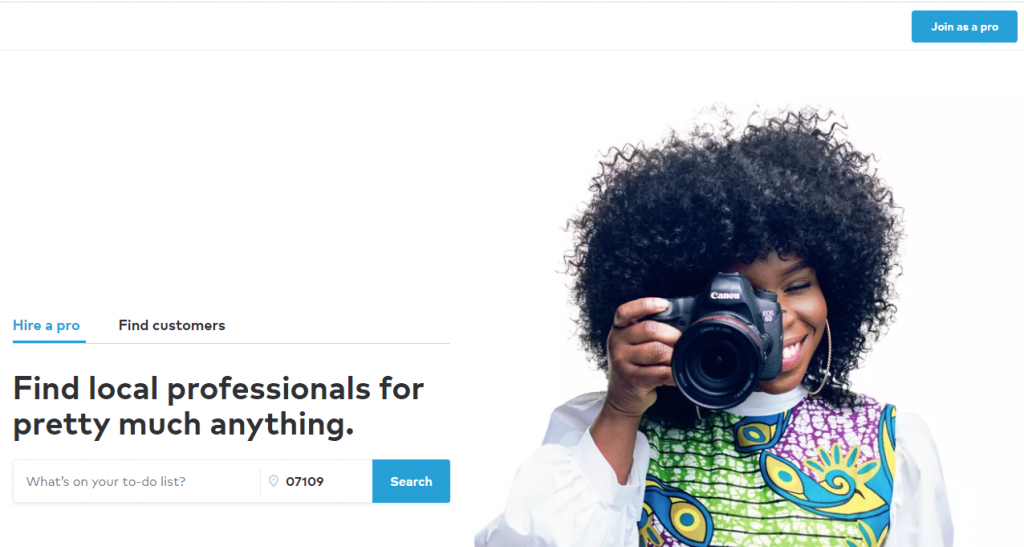Click the EOS badge on camera body
Screen dimensions: 1024x547
point(768,317)
